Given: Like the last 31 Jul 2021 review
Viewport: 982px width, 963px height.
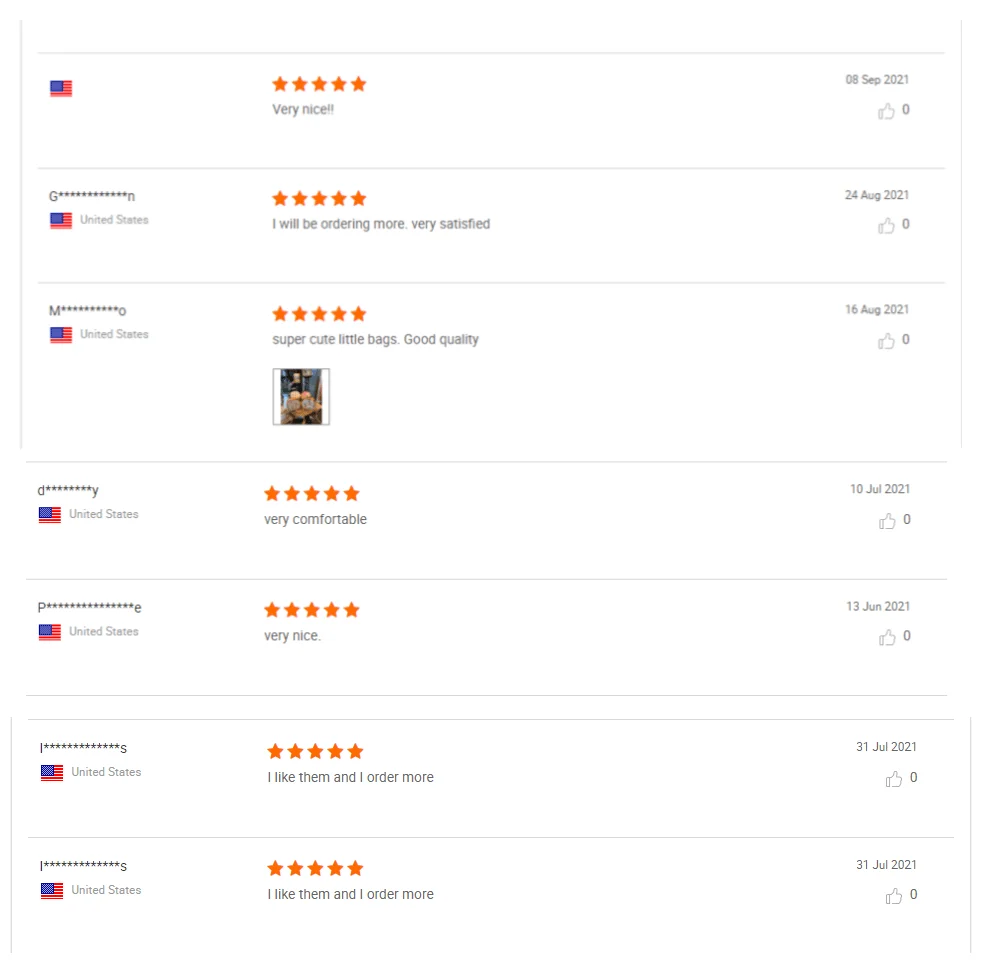Looking at the screenshot, I should (894, 896).
